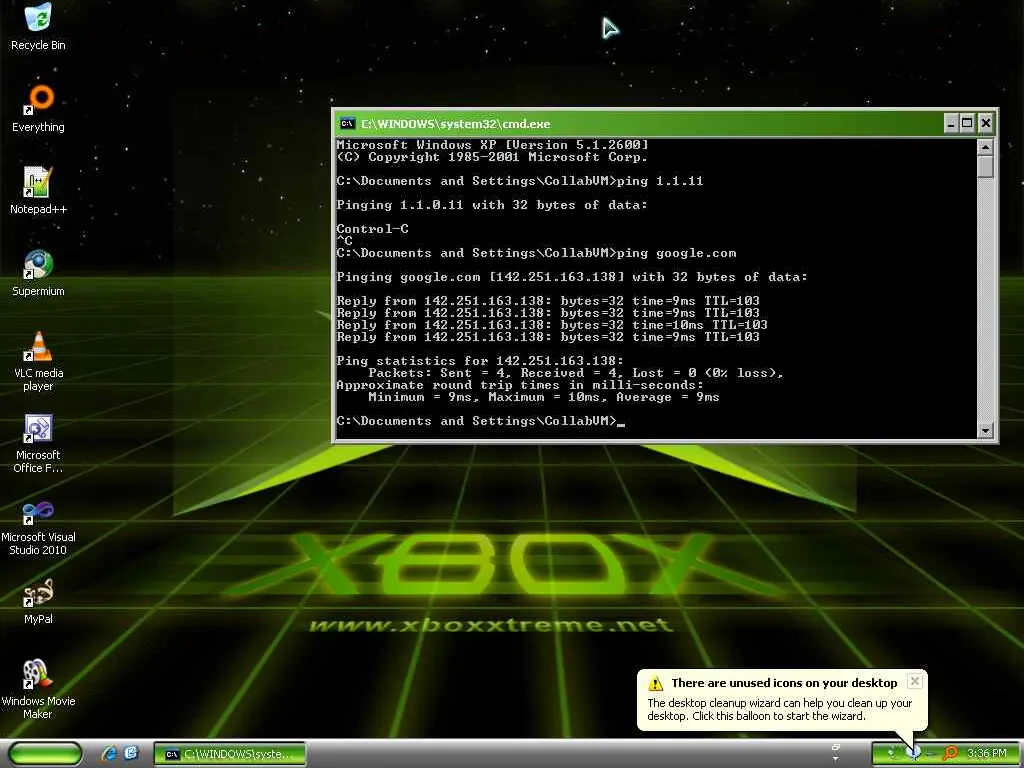Select the VLC media player shortcut
The width and height of the screenshot is (1024, 768).
(x=38, y=360)
